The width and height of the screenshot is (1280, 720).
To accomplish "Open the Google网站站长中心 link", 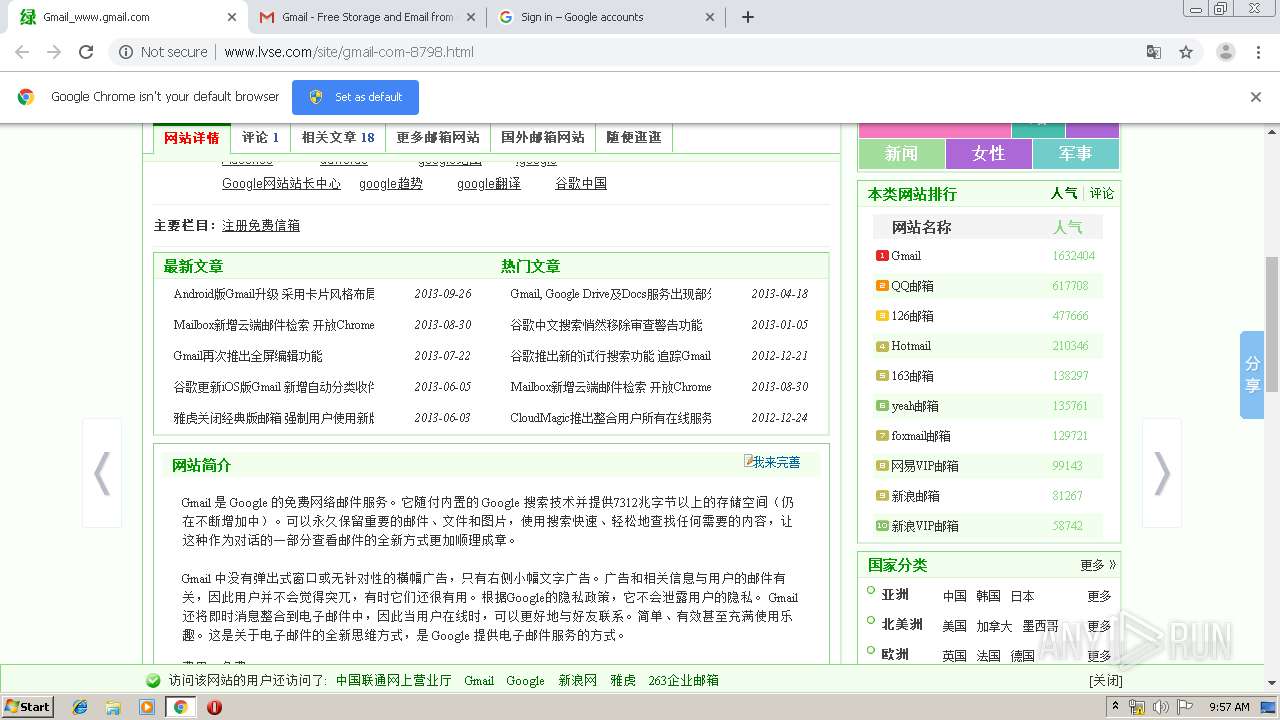I will (281, 184).
